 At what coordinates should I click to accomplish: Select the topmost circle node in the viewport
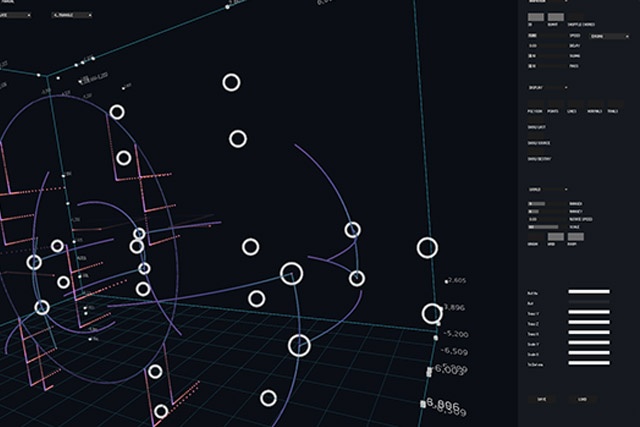[231, 82]
